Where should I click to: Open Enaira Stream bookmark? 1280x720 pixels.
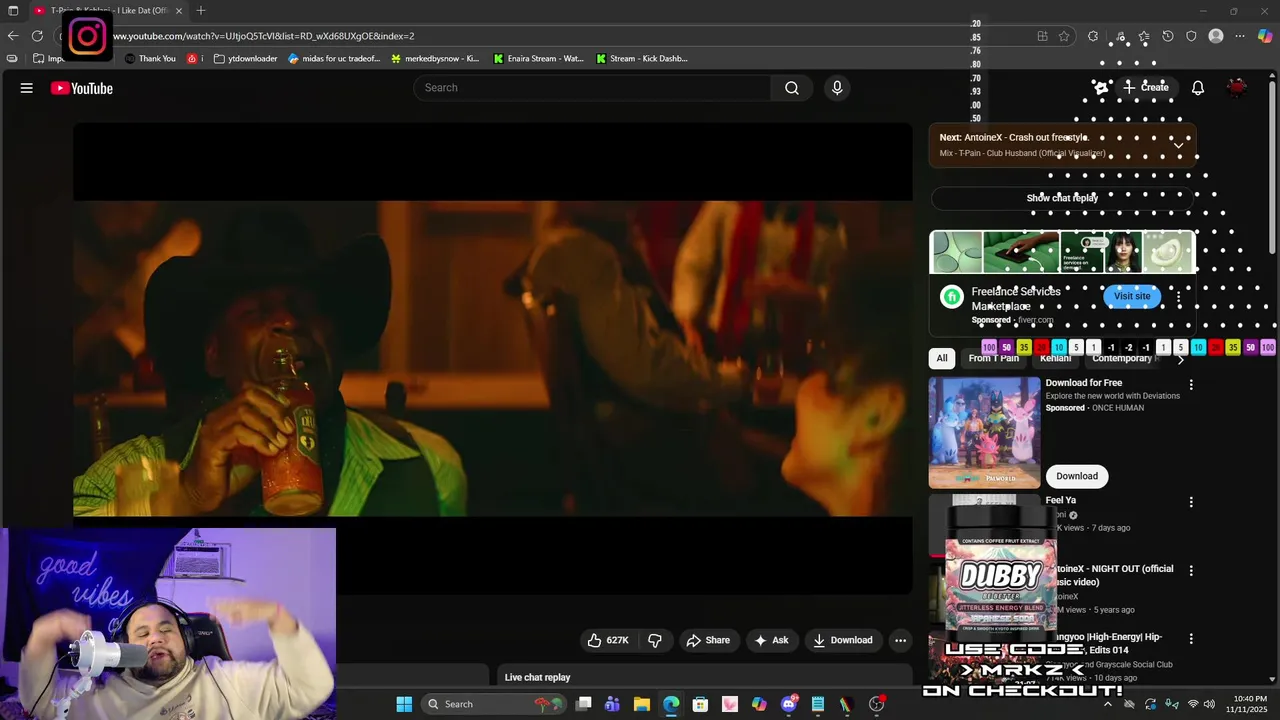coord(538,59)
